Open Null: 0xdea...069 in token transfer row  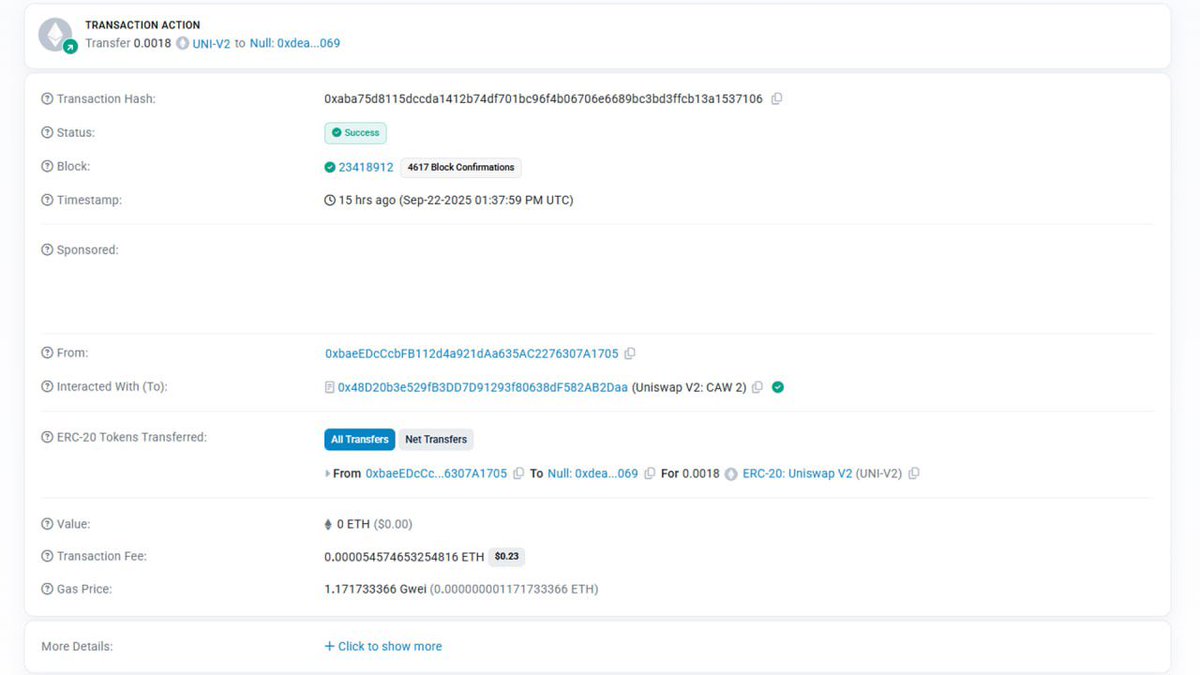pos(593,473)
